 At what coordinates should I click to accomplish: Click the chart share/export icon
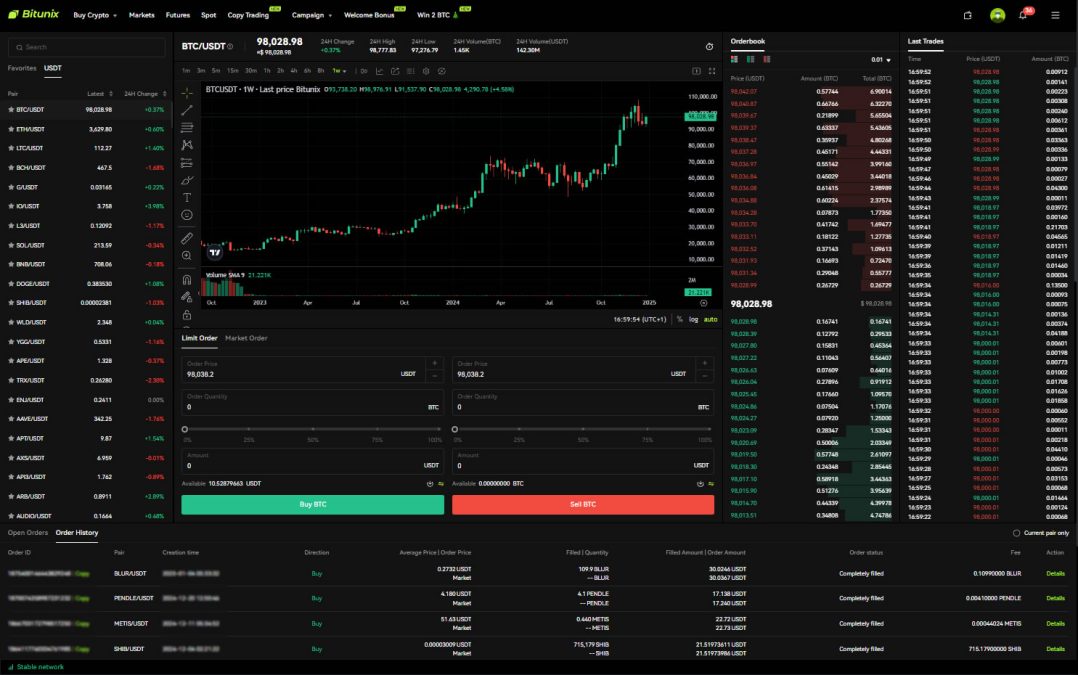coord(395,71)
